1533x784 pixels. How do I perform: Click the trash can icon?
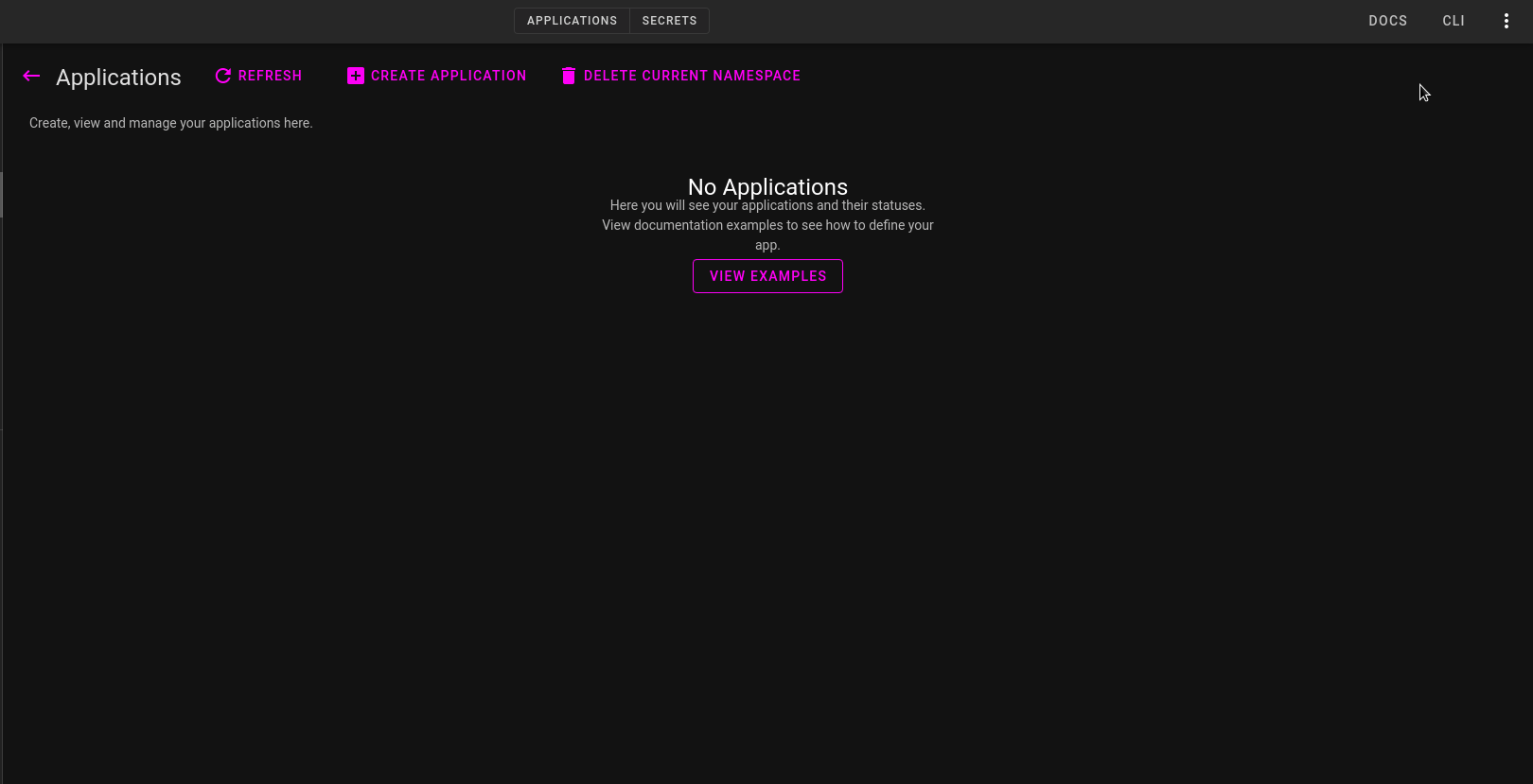(x=569, y=76)
